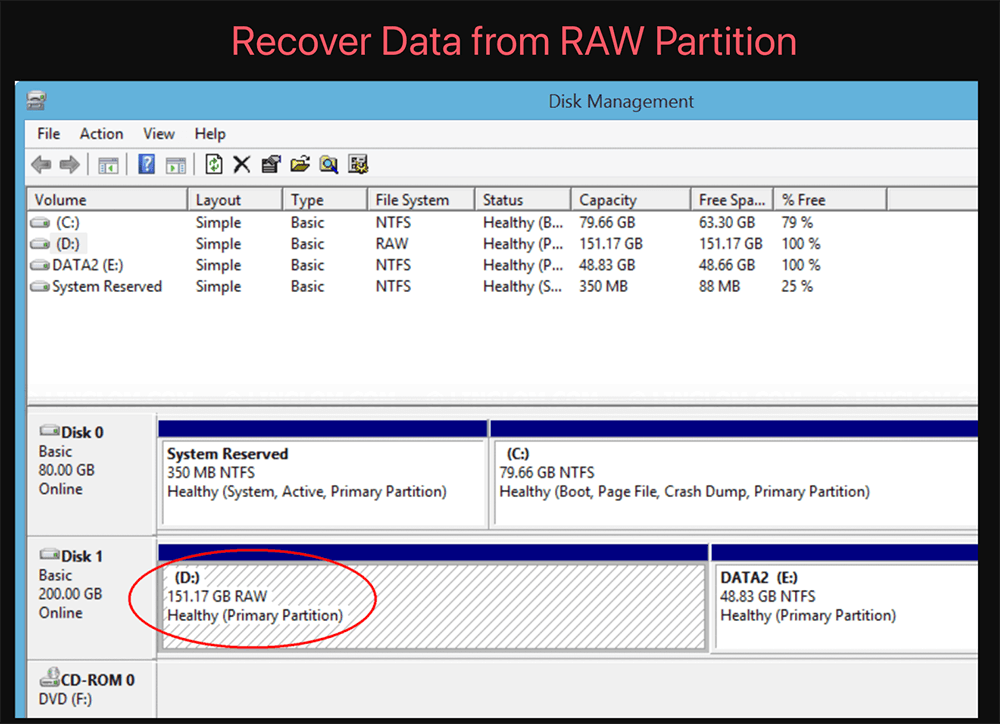Viewport: 1000px width, 724px height.
Task: Click the drive icon beside the (C:) volume
Action: point(40,223)
